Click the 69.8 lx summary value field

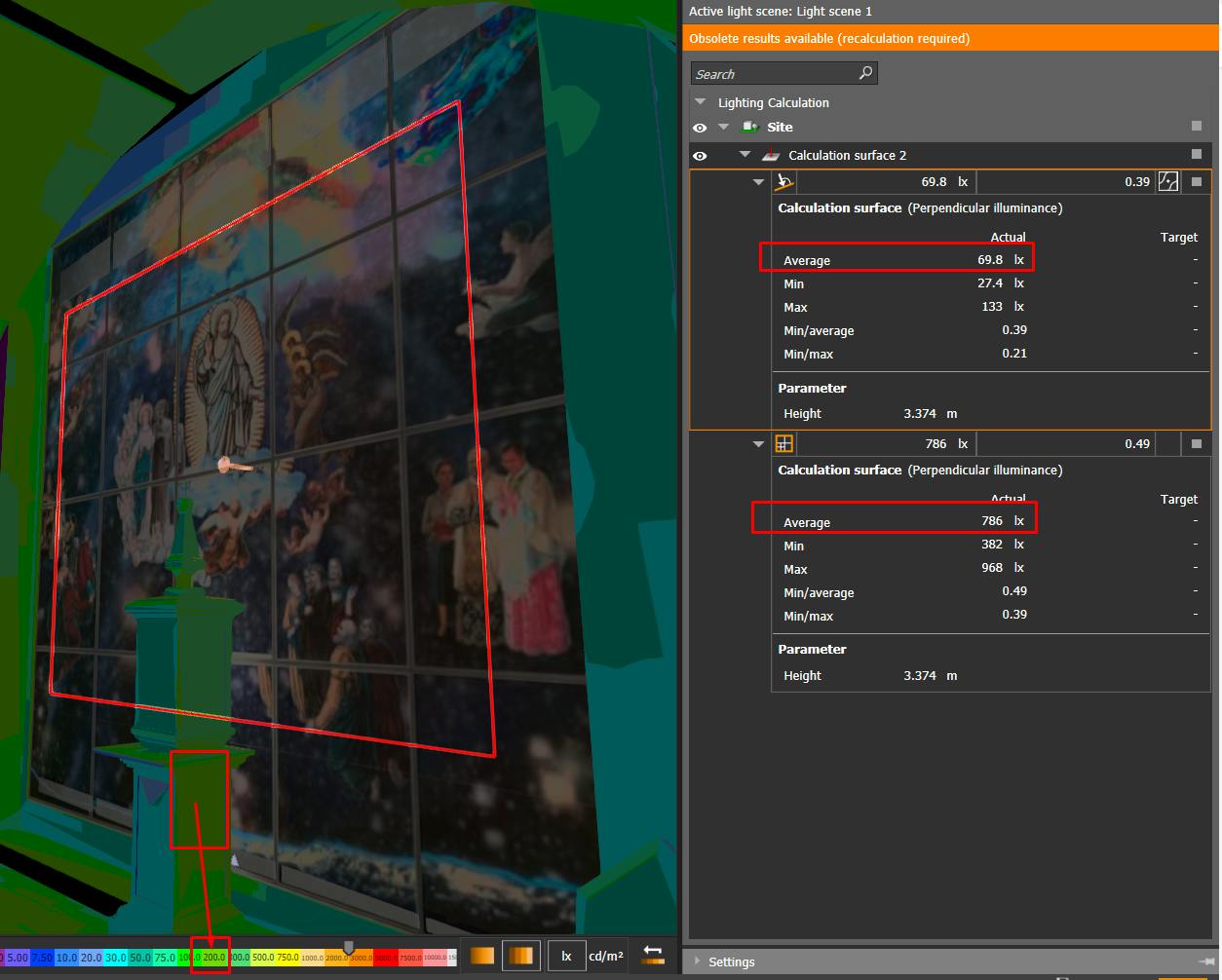pyautogui.click(x=886, y=181)
